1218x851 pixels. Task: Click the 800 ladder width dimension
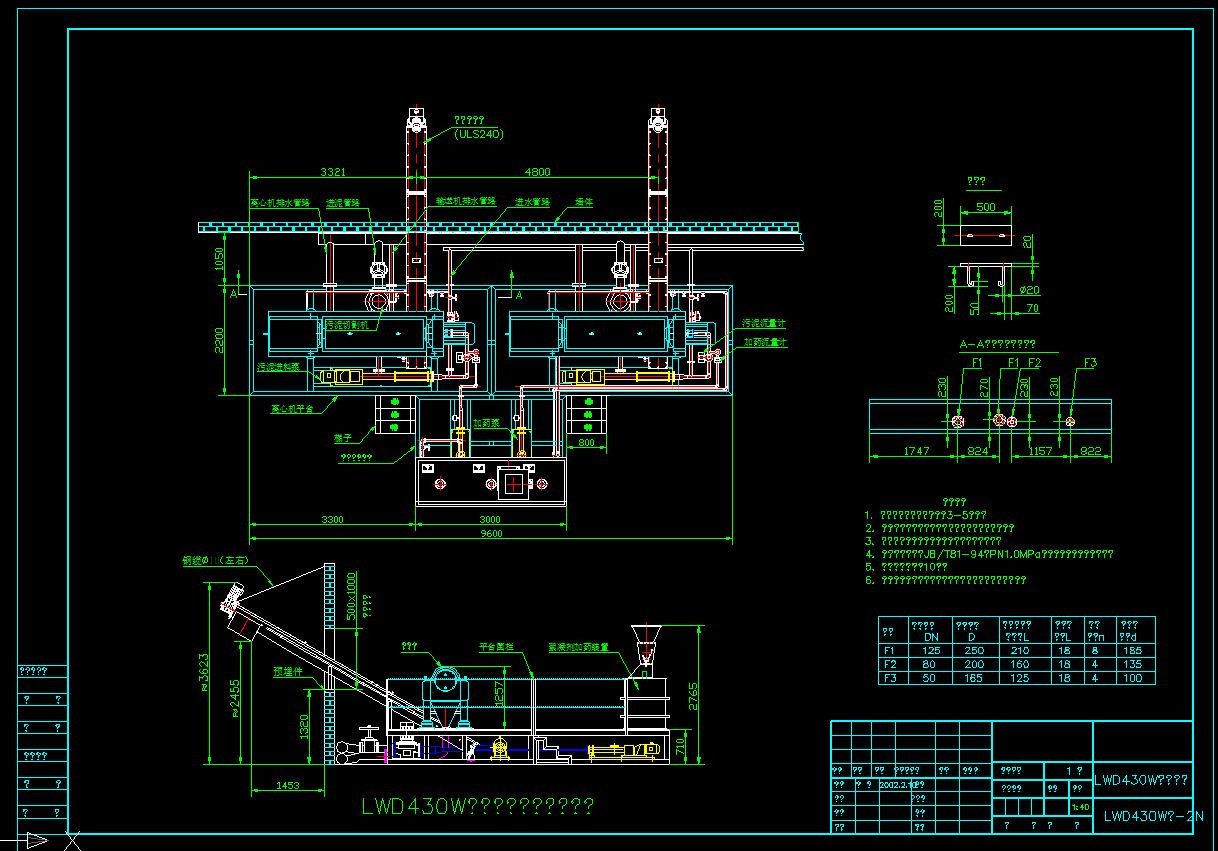point(586,441)
